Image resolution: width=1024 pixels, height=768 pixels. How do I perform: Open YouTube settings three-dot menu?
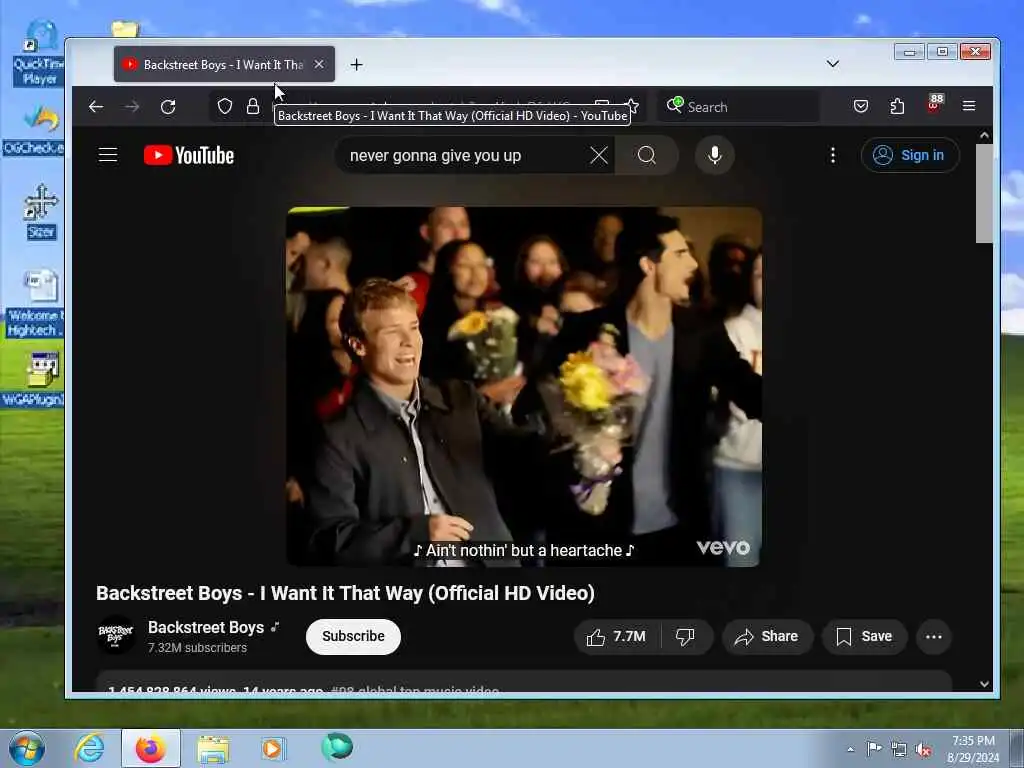coord(832,155)
